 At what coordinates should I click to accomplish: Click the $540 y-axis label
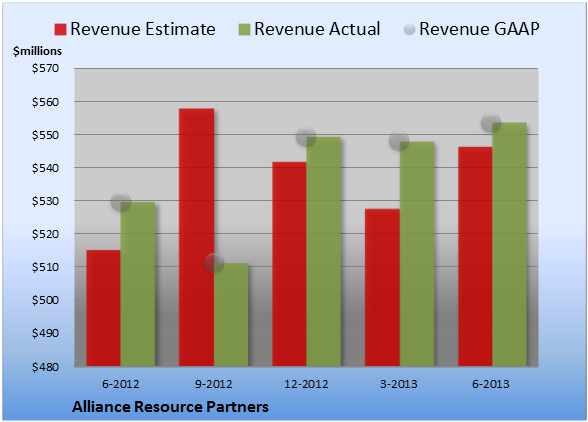45,168
